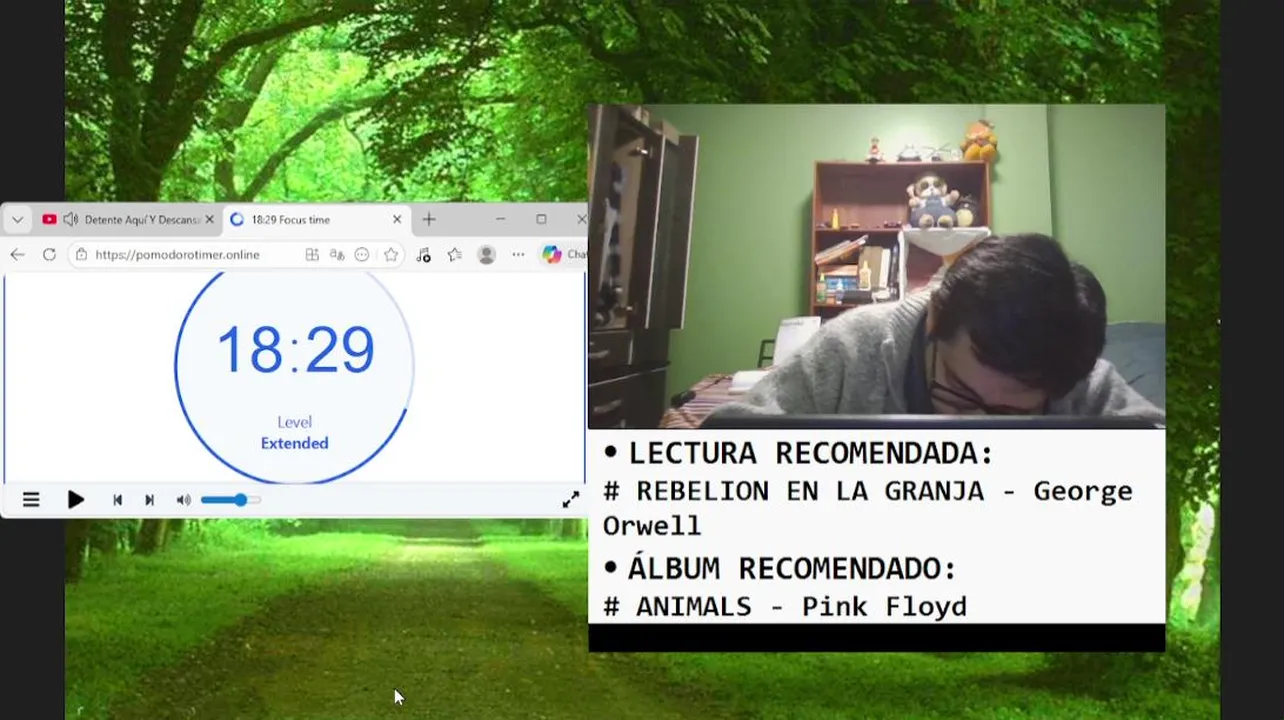Play the timer audio

(76, 500)
